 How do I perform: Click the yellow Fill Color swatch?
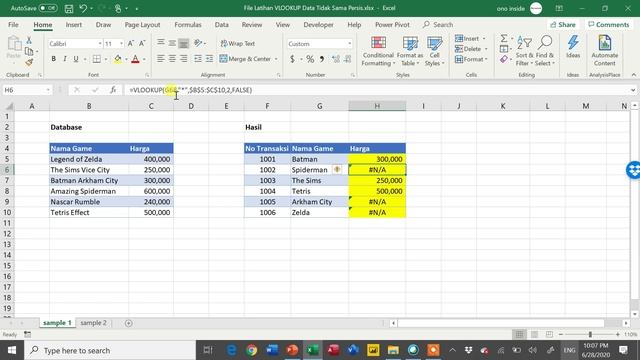pos(118,59)
